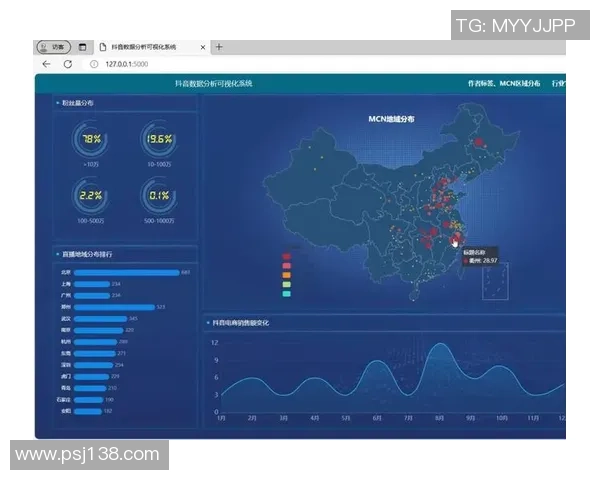Click the 郑州 bar in ranking chart

point(113,307)
